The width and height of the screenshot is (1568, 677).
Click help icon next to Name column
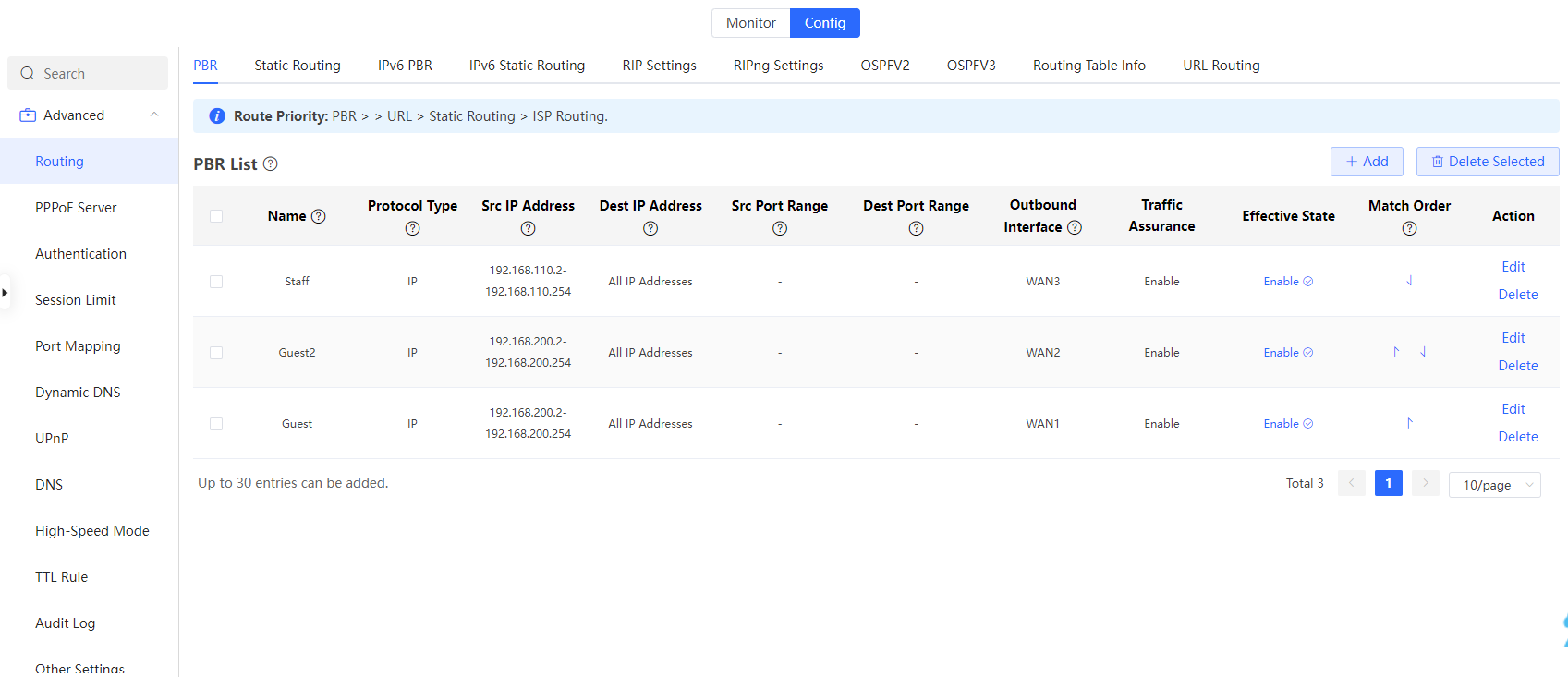click(x=319, y=216)
